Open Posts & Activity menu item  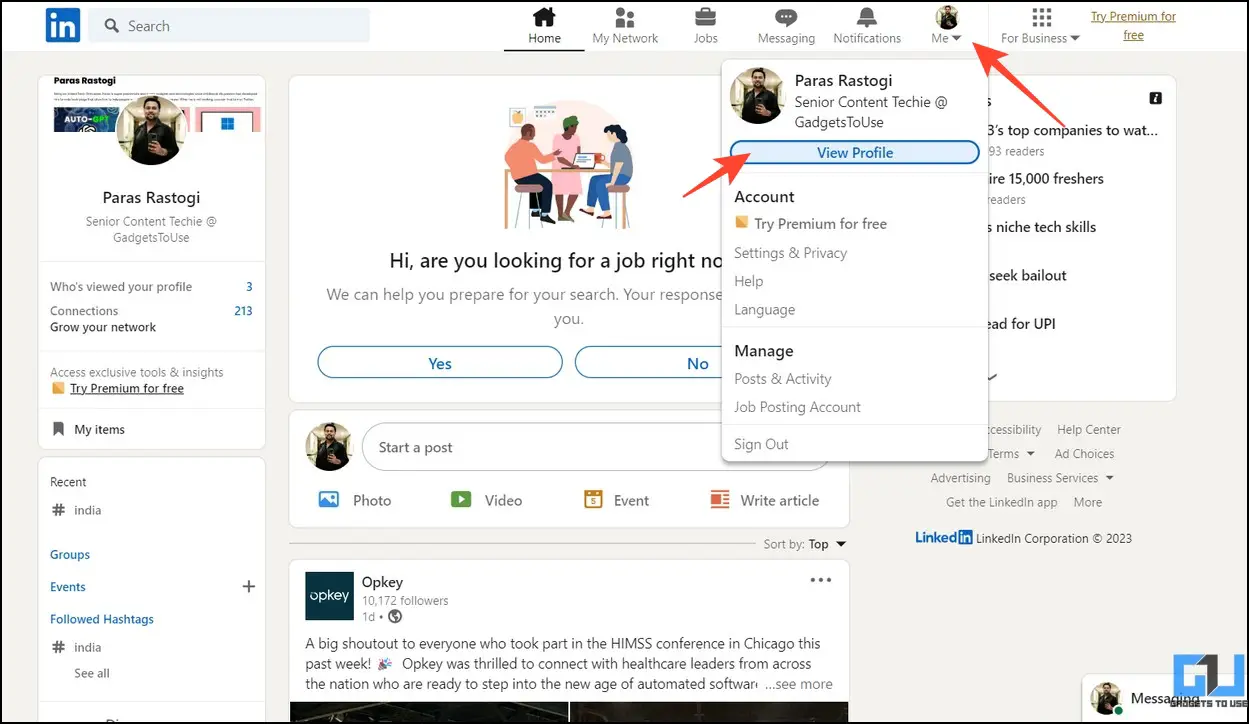[782, 379]
